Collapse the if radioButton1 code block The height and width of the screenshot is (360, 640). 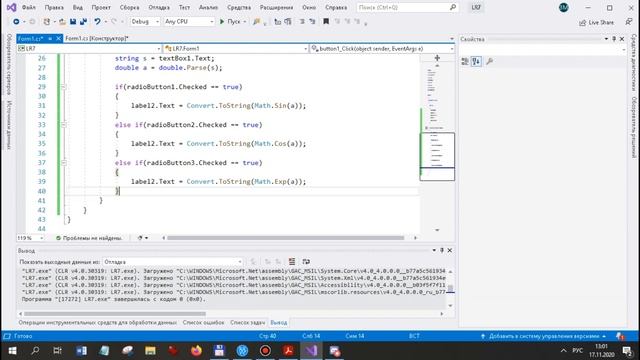(x=63, y=87)
